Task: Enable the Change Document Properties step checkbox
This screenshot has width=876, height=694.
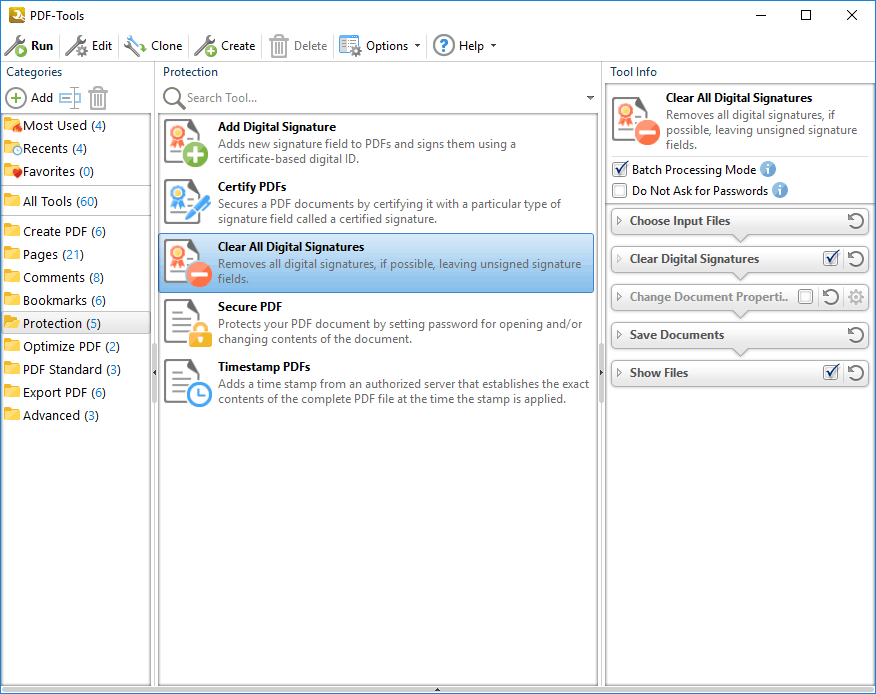Action: pos(806,297)
